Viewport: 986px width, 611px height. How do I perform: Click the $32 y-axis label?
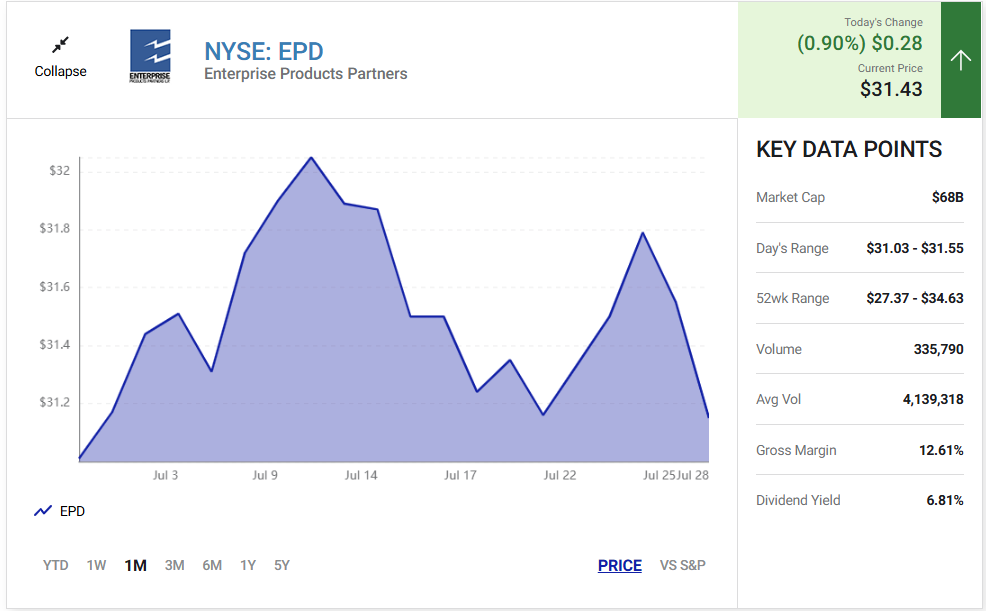tap(60, 171)
